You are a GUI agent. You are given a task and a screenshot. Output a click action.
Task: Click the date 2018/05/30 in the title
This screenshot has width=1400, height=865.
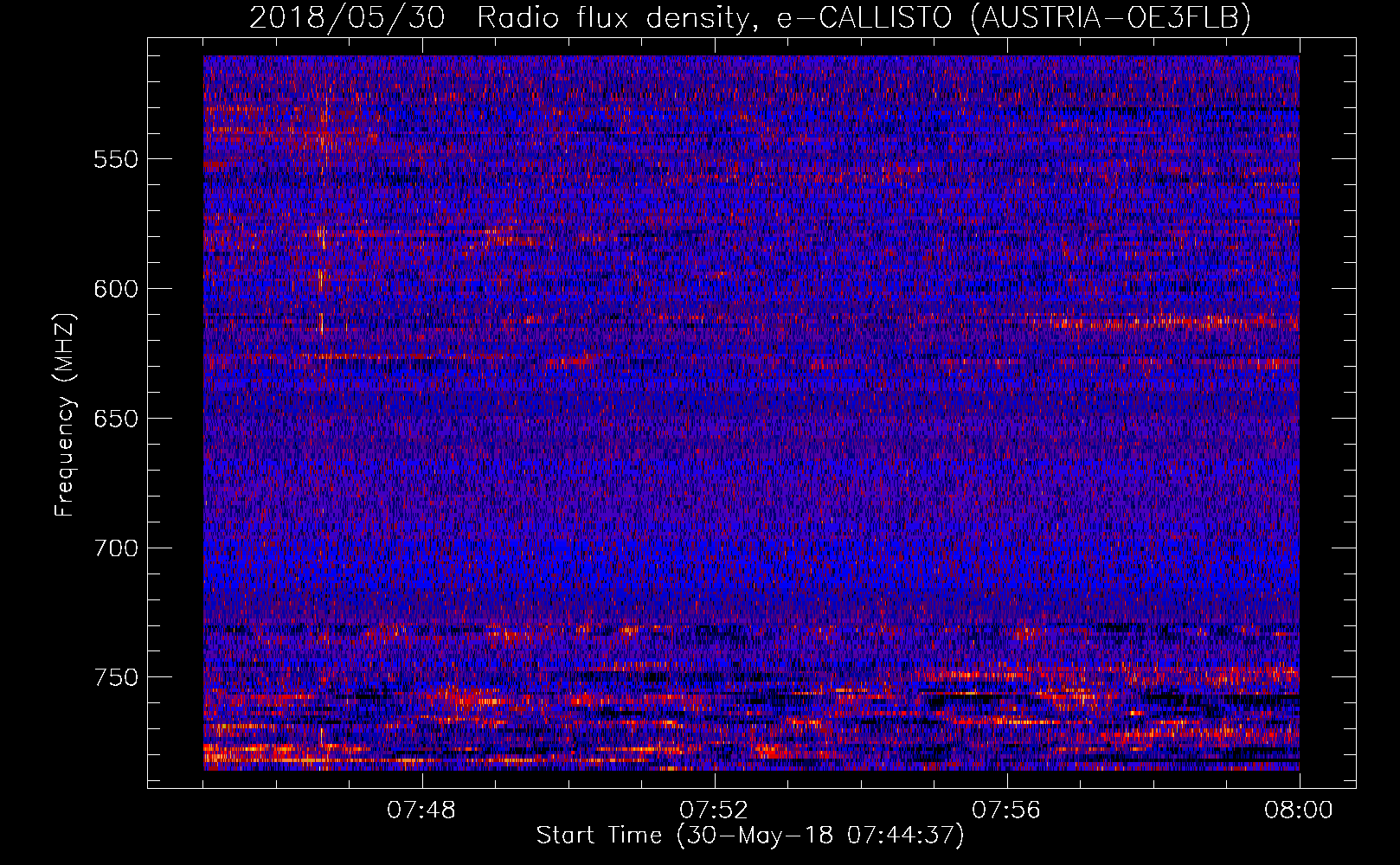[x=347, y=18]
